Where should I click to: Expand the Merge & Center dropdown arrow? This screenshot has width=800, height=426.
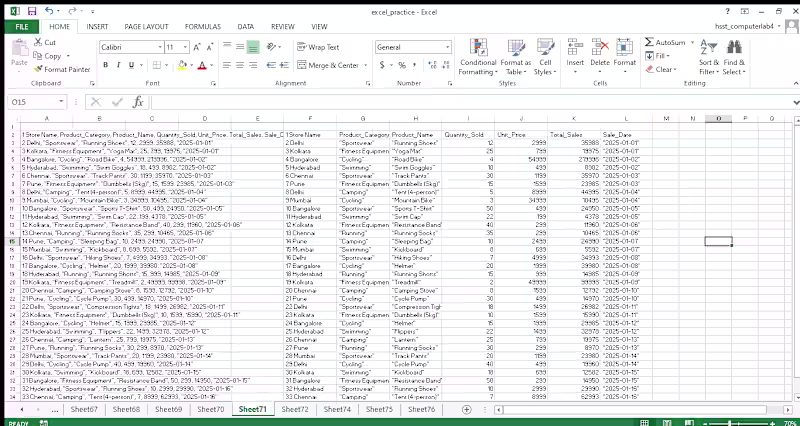[x=365, y=65]
